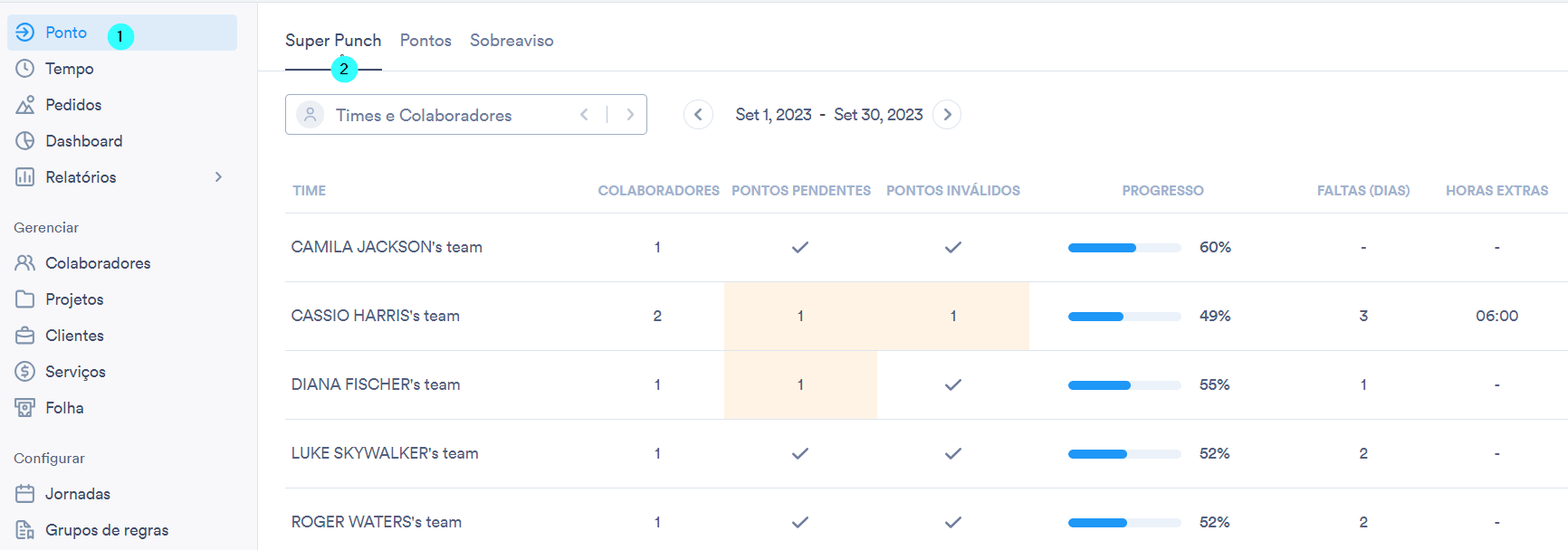Open Jornadas via its calendar icon
Image resolution: width=1568 pixels, height=550 pixels.
click(25, 494)
